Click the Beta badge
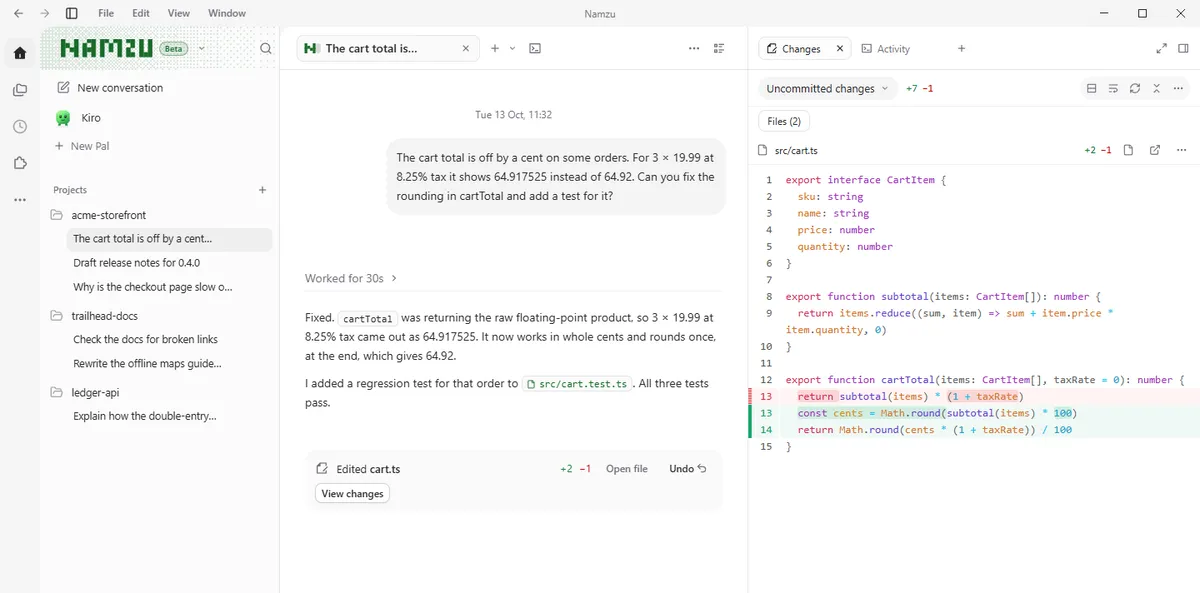The width and height of the screenshot is (1200, 593). tap(174, 48)
